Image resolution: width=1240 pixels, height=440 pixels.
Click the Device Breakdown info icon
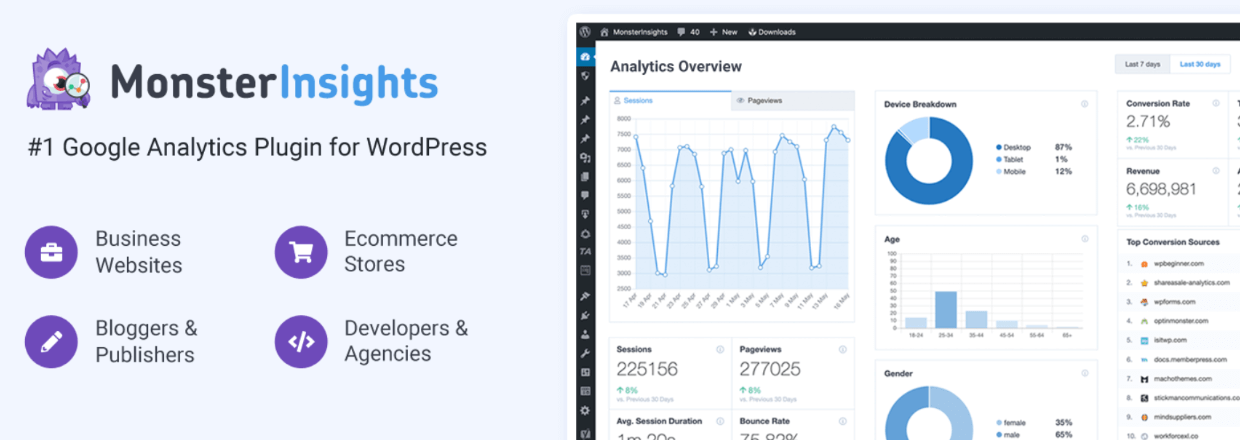[x=1084, y=104]
